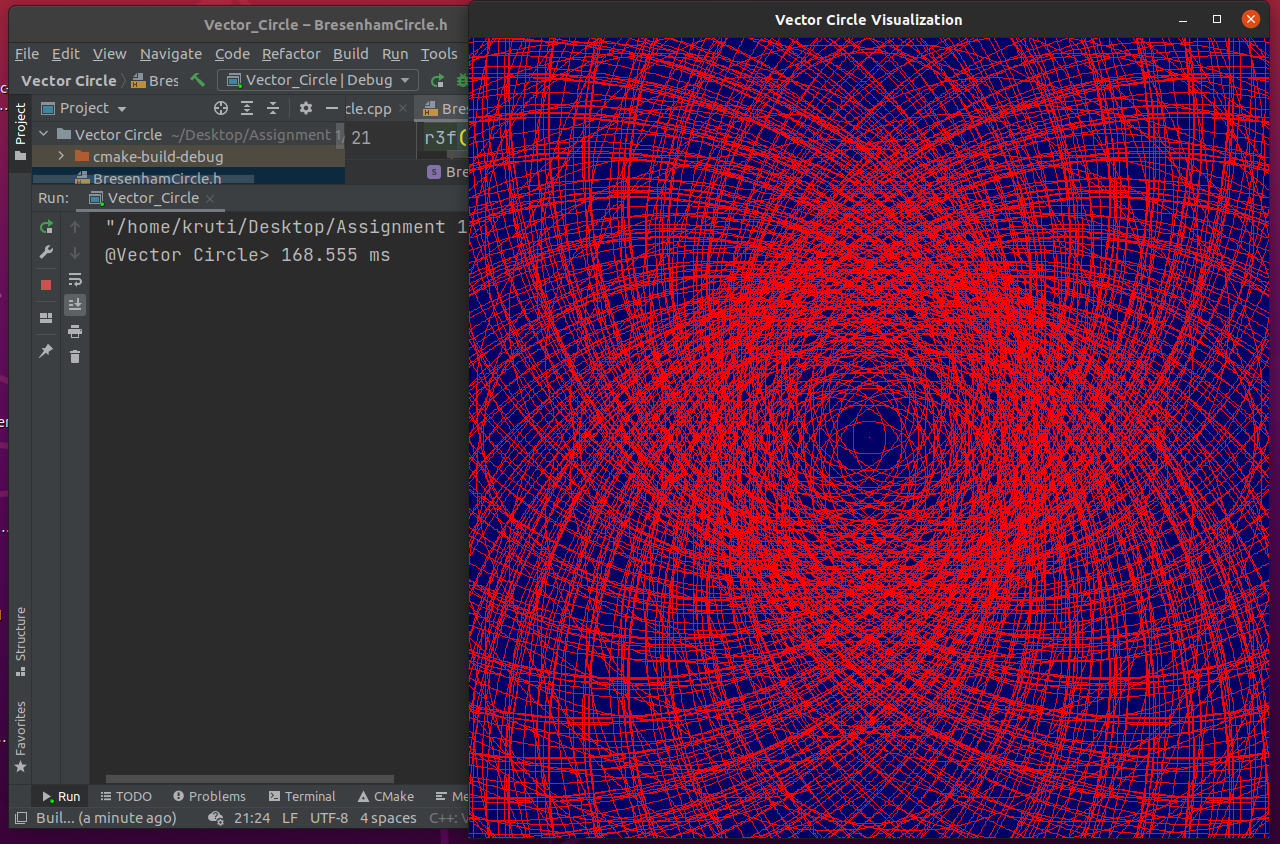Click the Run icon beside Vector_Circle | Debug
Image resolution: width=1280 pixels, height=844 pixels.
[437, 80]
